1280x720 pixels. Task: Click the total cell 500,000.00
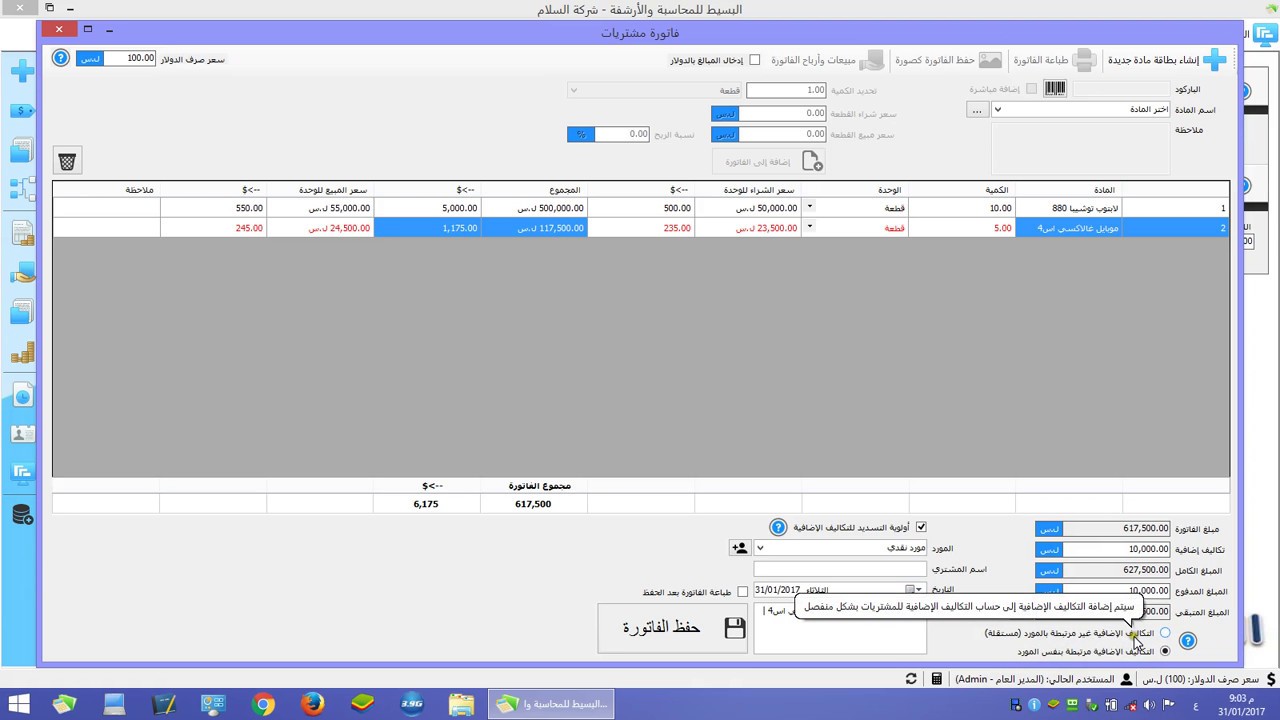(x=534, y=208)
